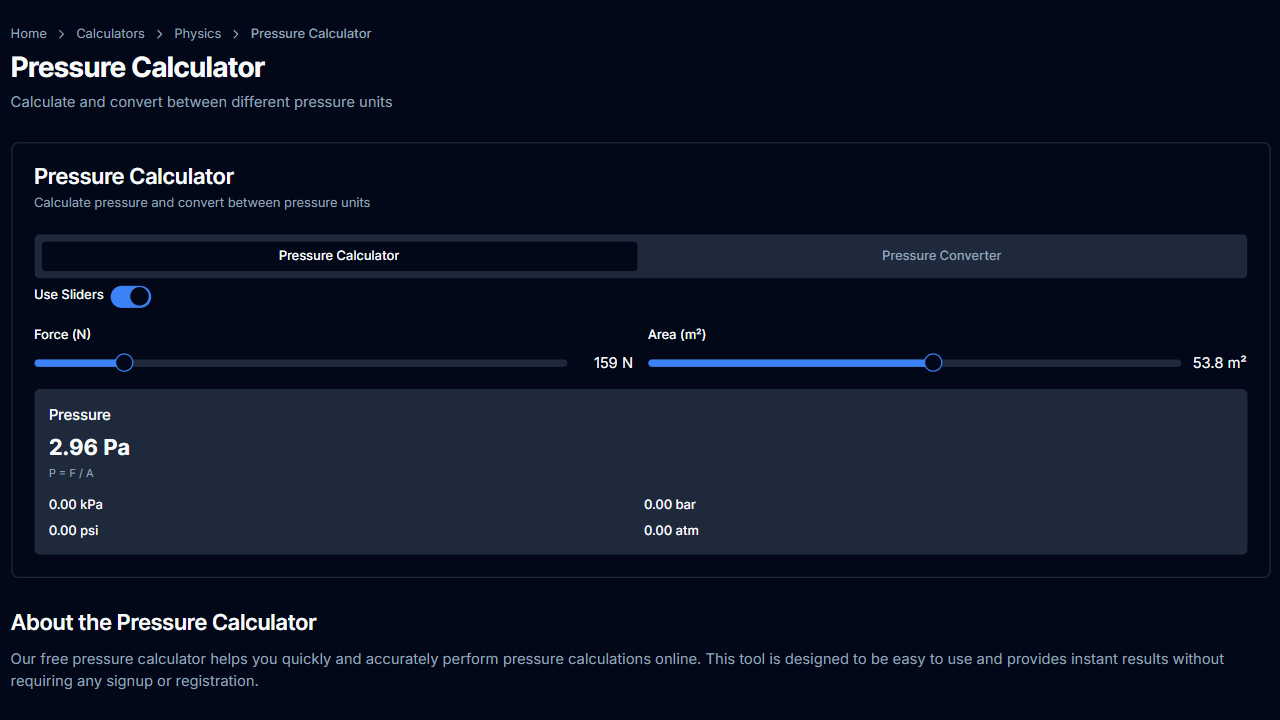This screenshot has width=1280, height=720.
Task: Click the 0.00 bar converted value
Action: 669,505
